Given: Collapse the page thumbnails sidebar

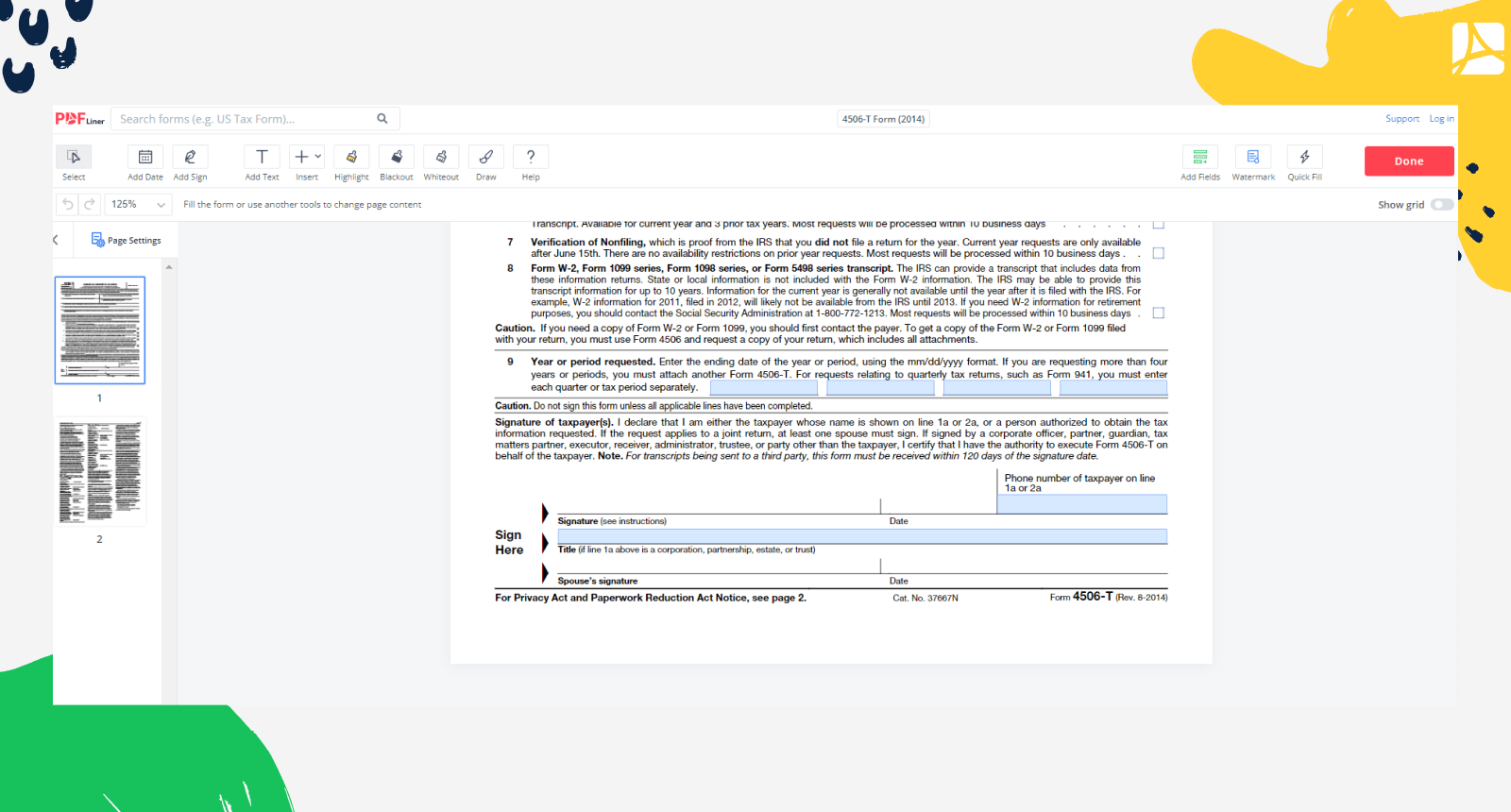Looking at the screenshot, I should point(56,240).
